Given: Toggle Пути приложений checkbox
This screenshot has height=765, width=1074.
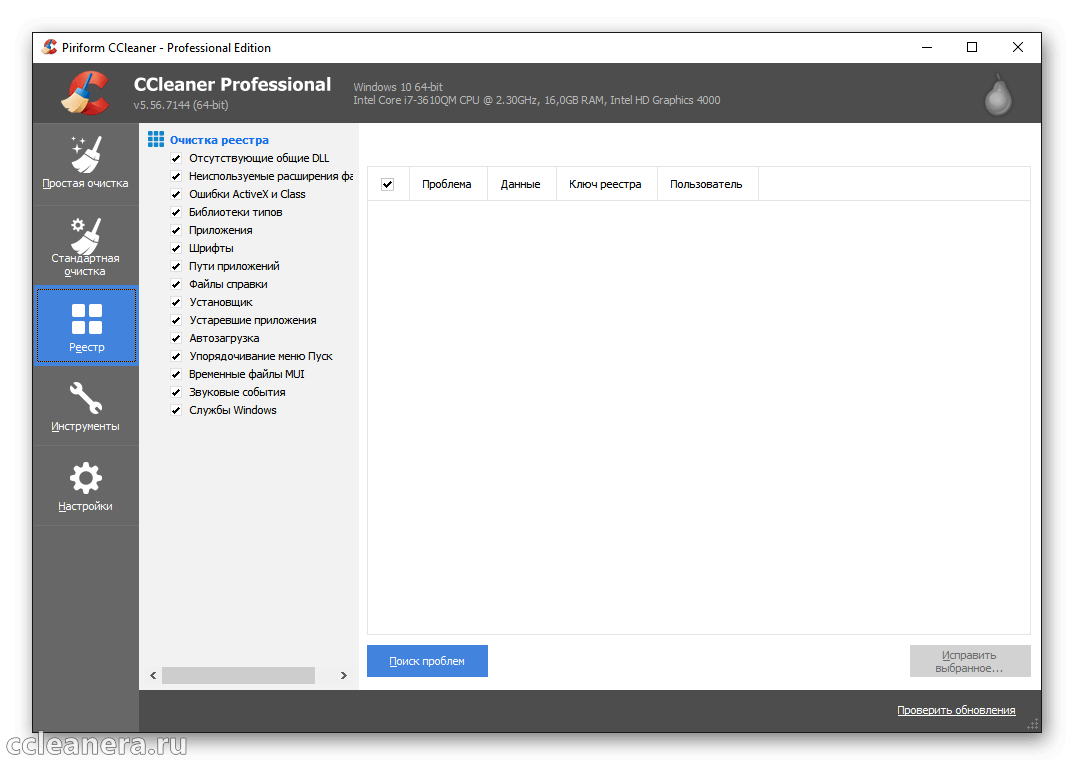Looking at the screenshot, I should tap(176, 266).
